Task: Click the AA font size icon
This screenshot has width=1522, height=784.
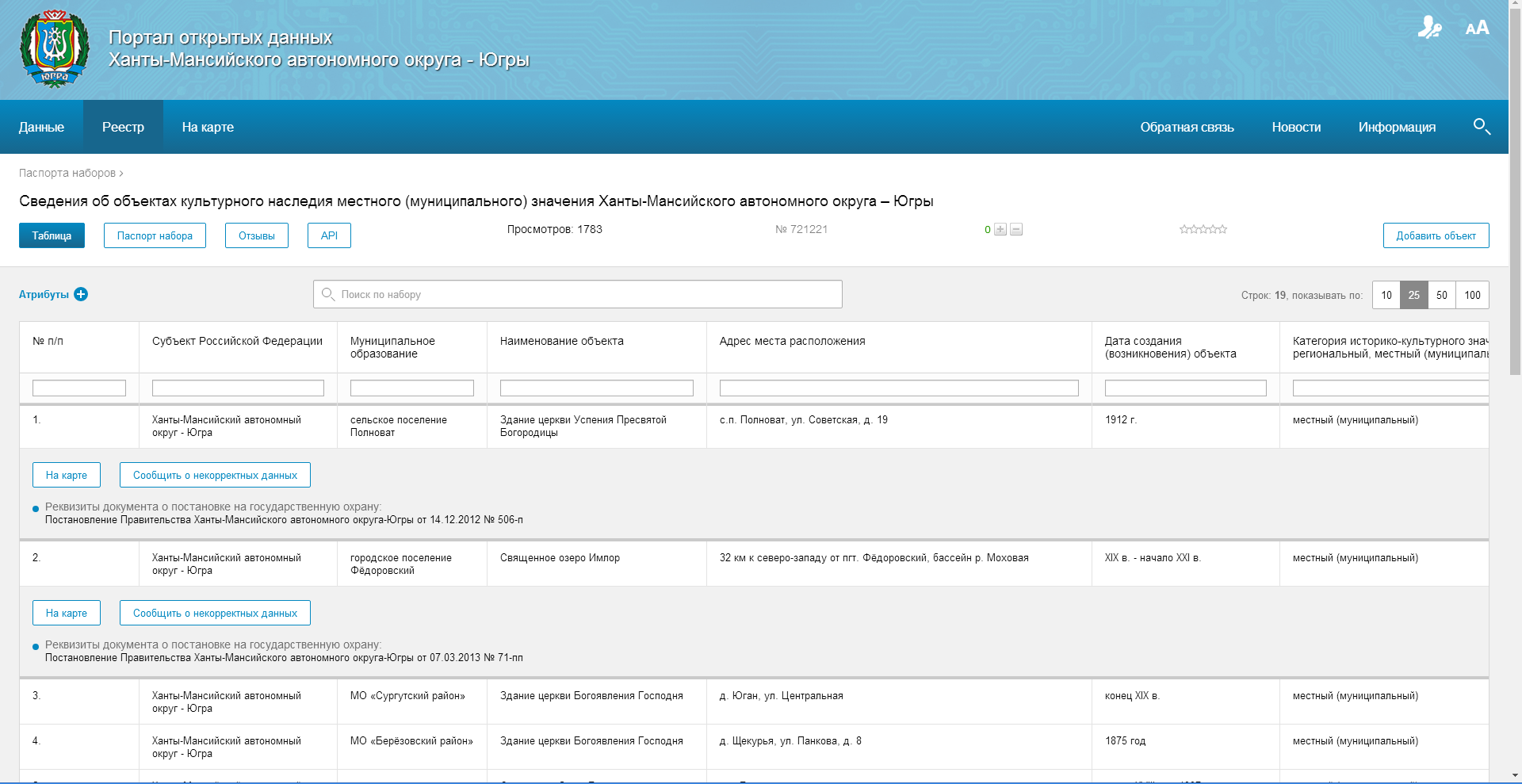Action: tap(1477, 29)
